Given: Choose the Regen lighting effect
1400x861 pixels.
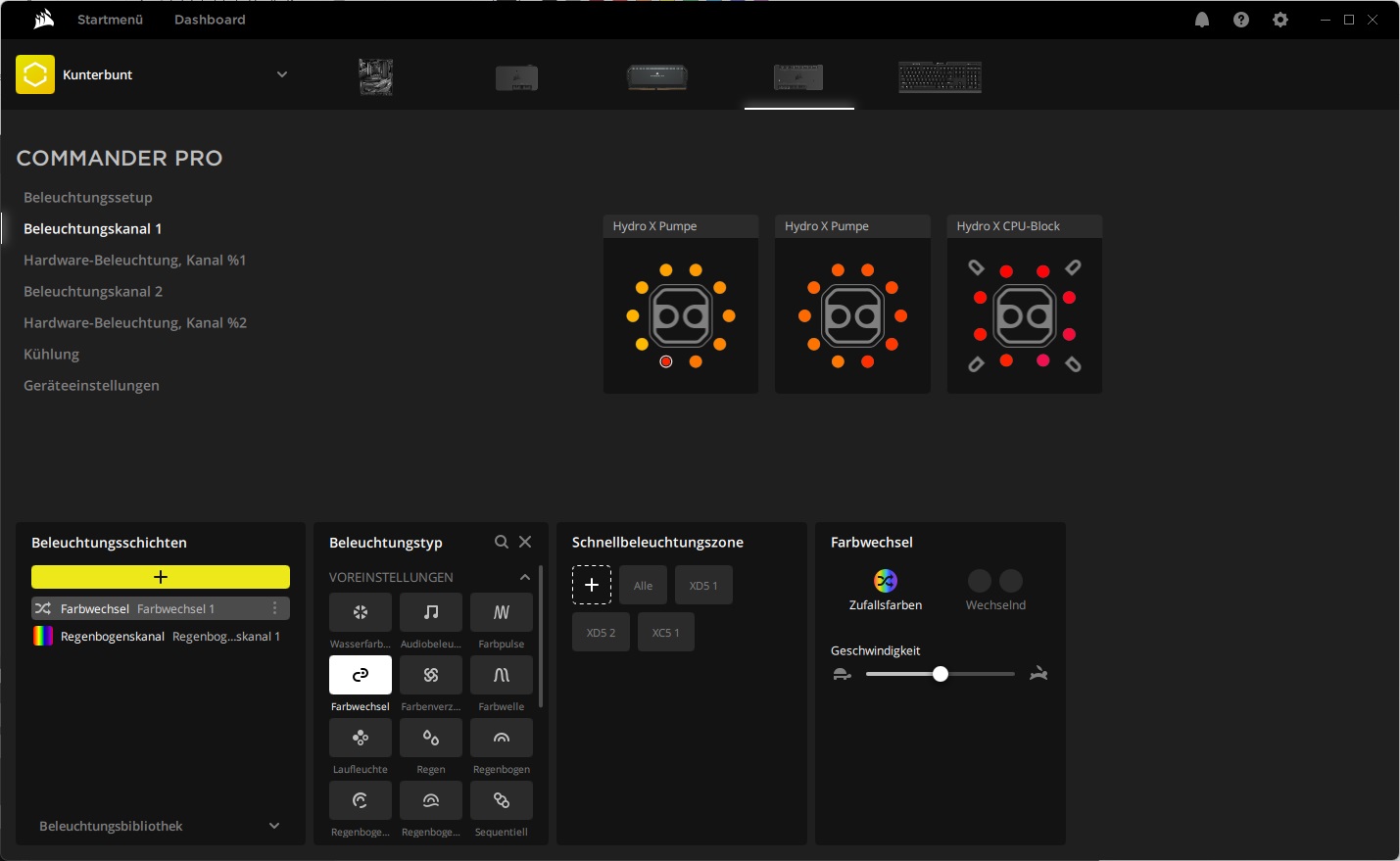Looking at the screenshot, I should (x=431, y=738).
